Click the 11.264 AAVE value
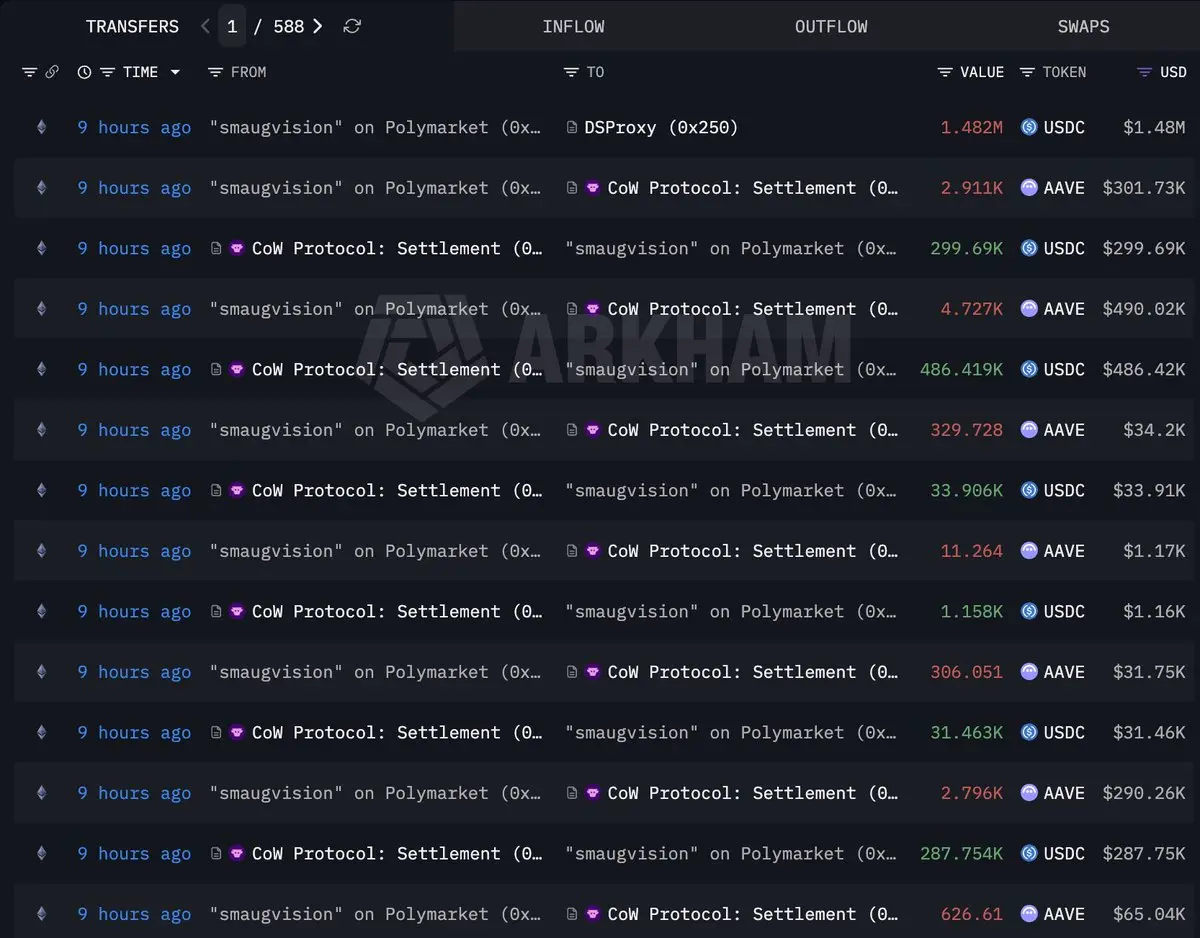This screenshot has width=1200, height=938. point(971,551)
